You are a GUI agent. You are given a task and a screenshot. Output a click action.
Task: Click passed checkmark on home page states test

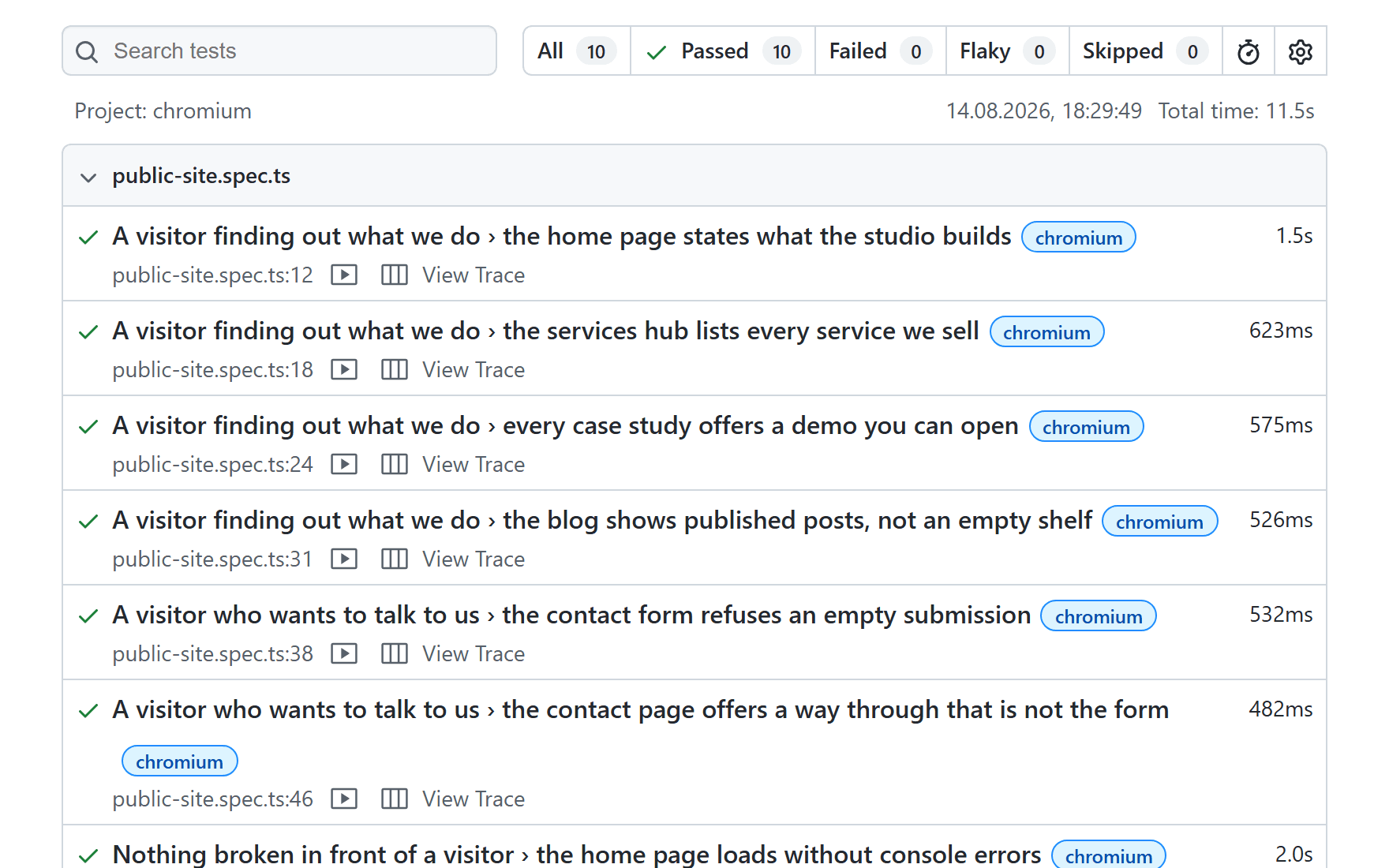pos(88,238)
